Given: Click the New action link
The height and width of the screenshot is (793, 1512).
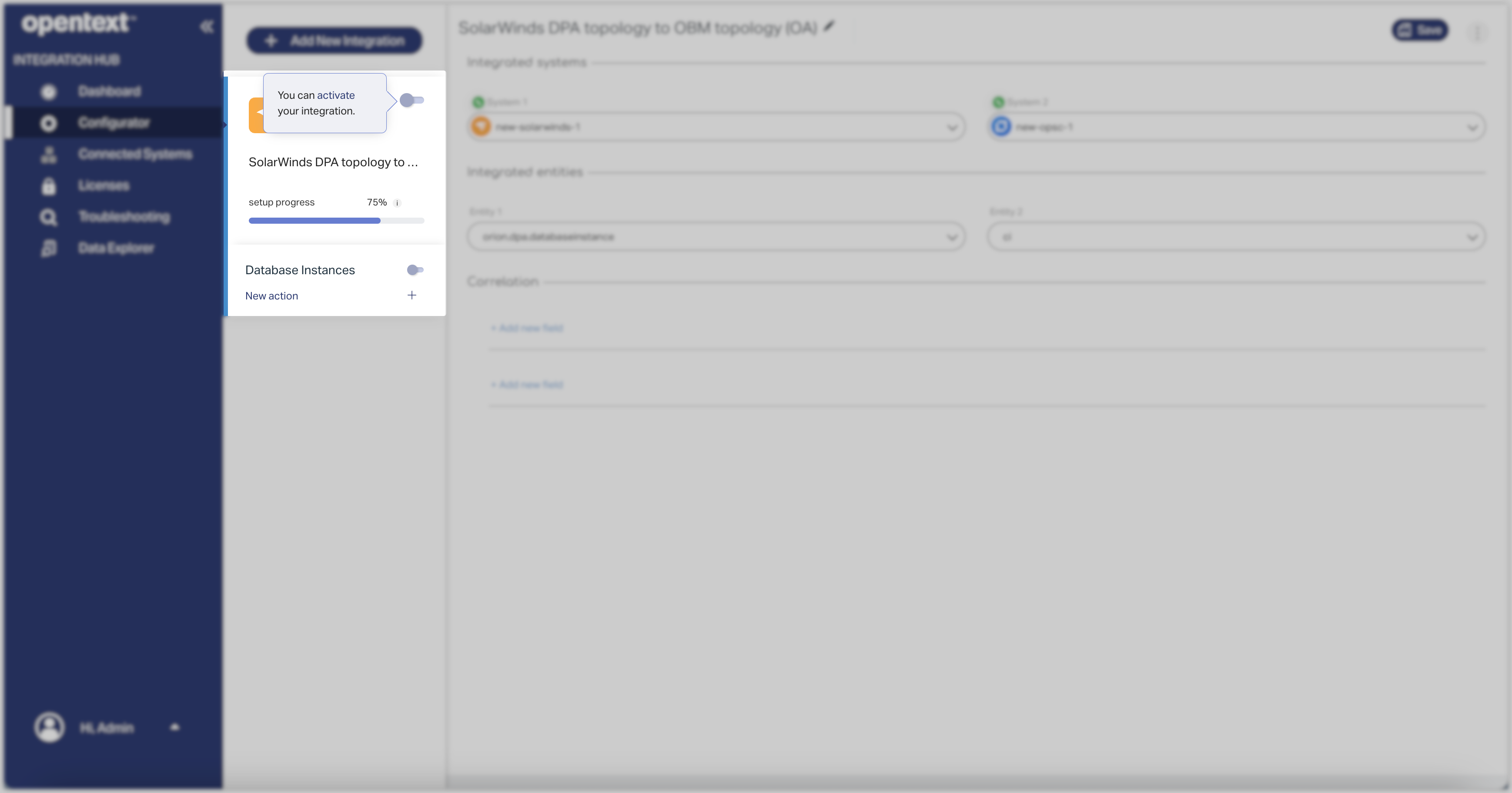Looking at the screenshot, I should (272, 296).
